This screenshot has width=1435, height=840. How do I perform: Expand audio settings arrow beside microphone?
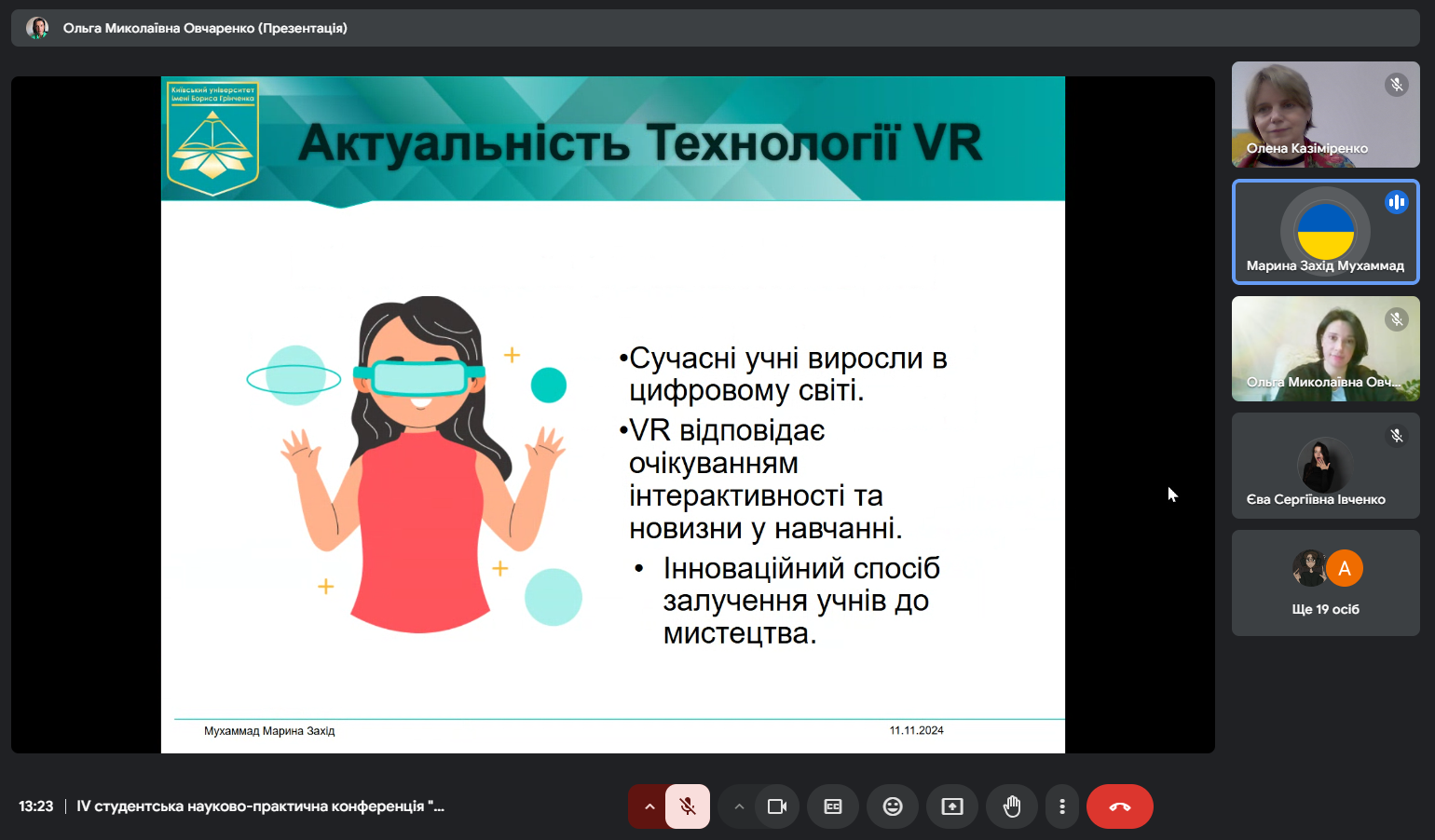649,806
